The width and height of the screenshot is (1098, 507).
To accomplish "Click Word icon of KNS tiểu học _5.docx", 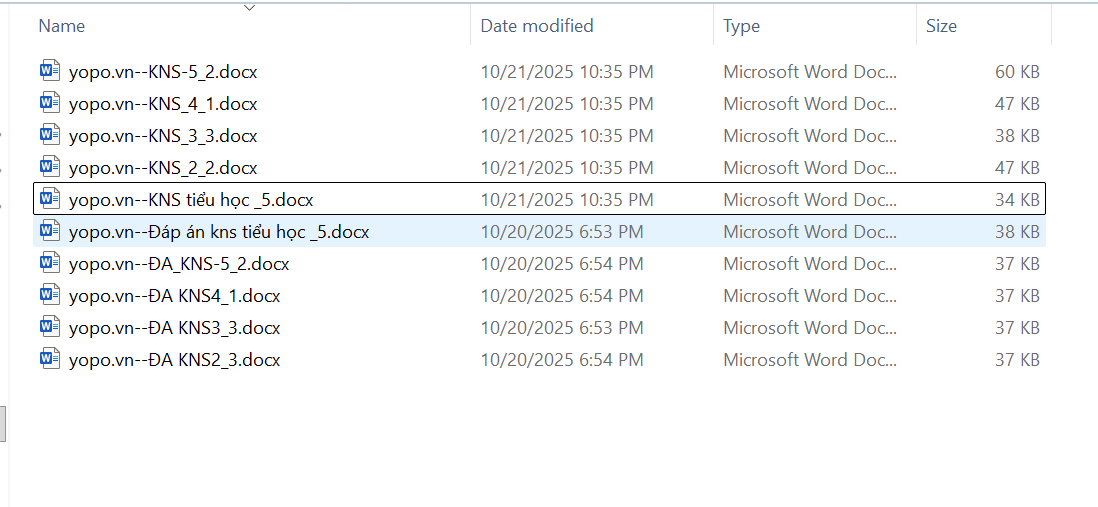I will [50, 199].
